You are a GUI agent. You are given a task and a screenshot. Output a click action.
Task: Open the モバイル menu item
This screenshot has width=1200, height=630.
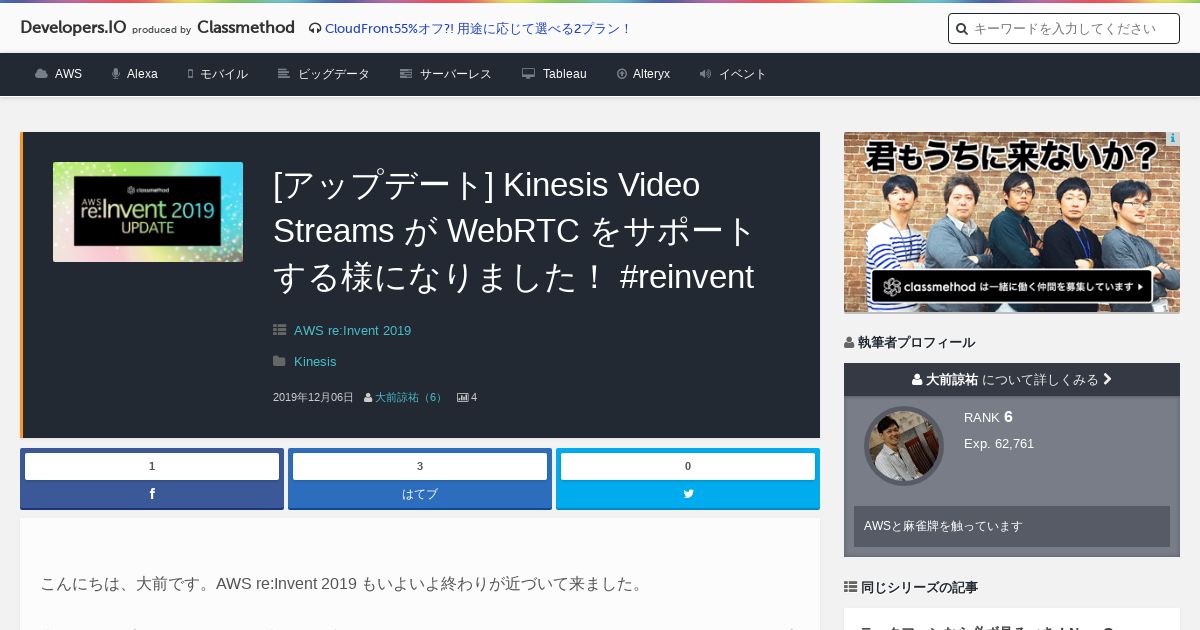(224, 74)
